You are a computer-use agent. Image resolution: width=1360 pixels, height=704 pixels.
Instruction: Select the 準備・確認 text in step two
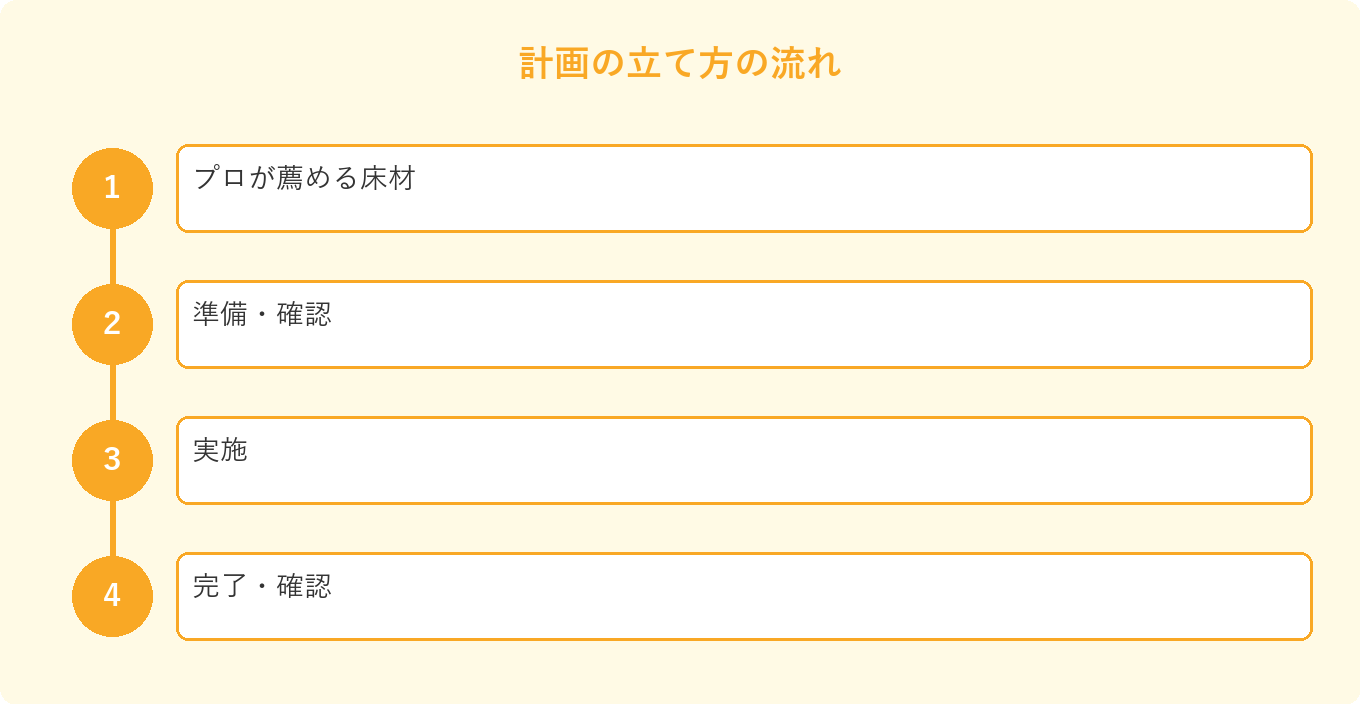click(x=262, y=314)
